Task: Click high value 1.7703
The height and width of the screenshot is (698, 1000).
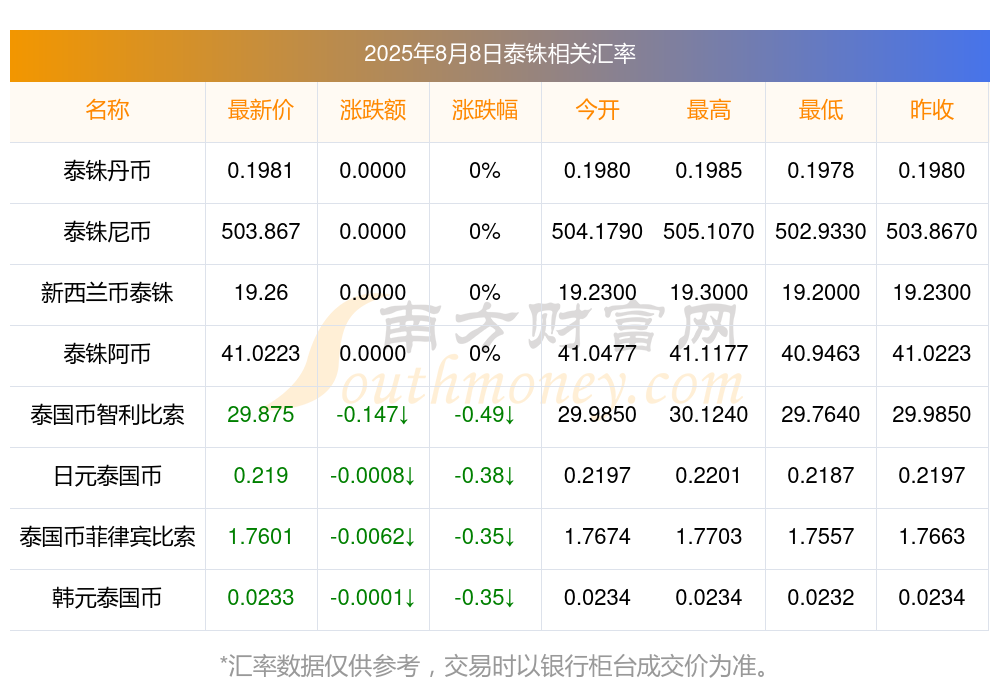Action: tap(709, 537)
